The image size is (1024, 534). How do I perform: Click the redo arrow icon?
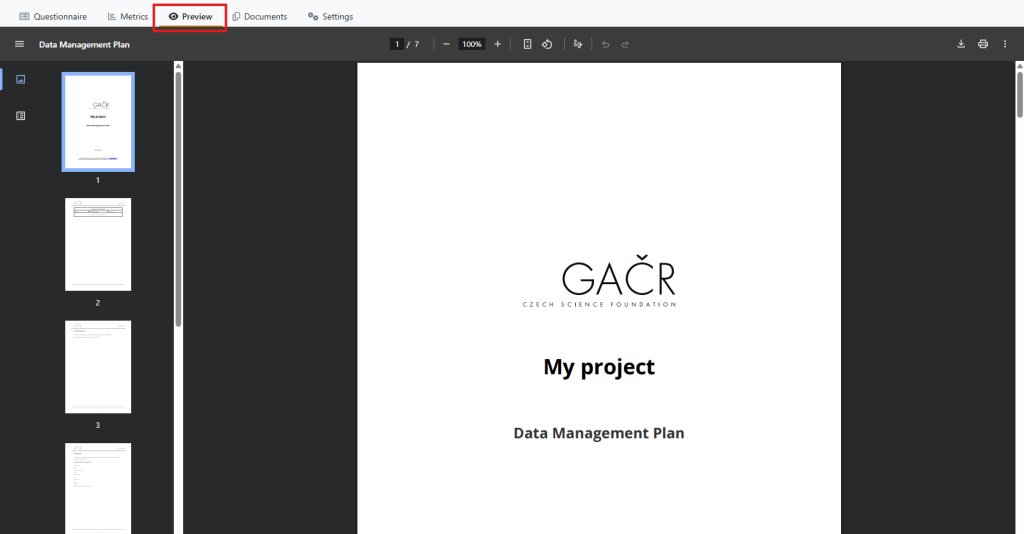coord(625,44)
